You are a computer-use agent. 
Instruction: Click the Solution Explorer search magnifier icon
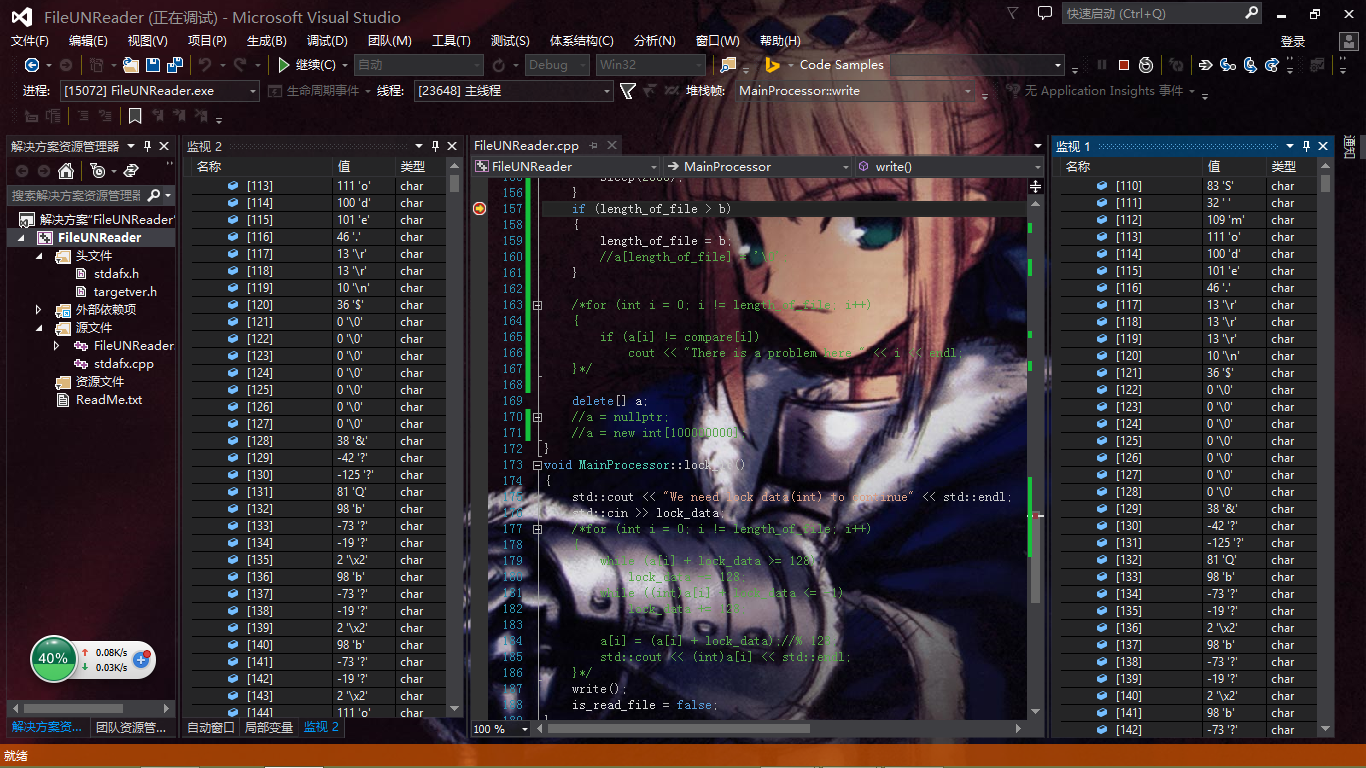click(154, 195)
